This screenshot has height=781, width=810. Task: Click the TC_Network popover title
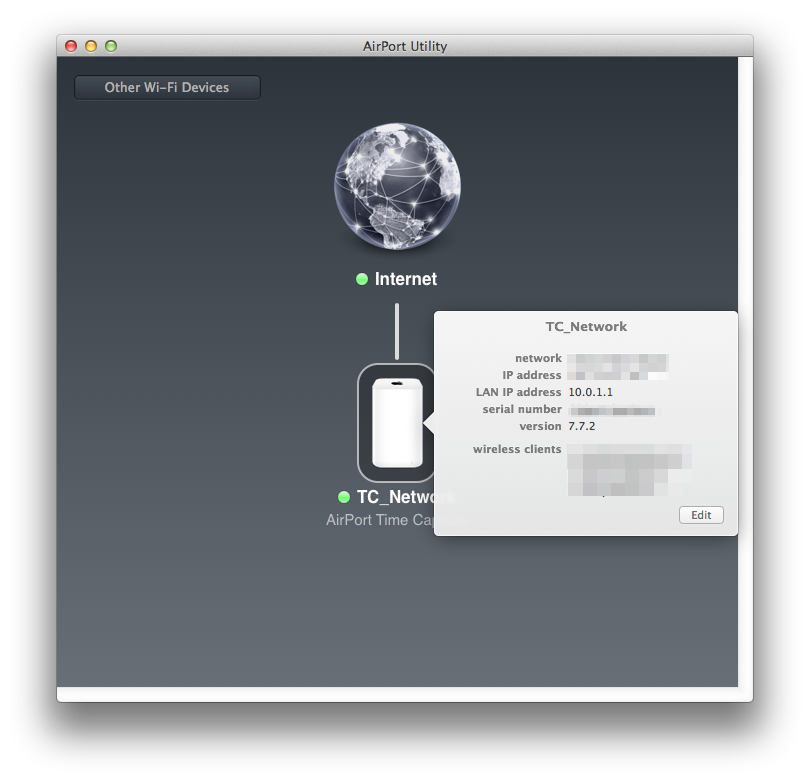(586, 326)
